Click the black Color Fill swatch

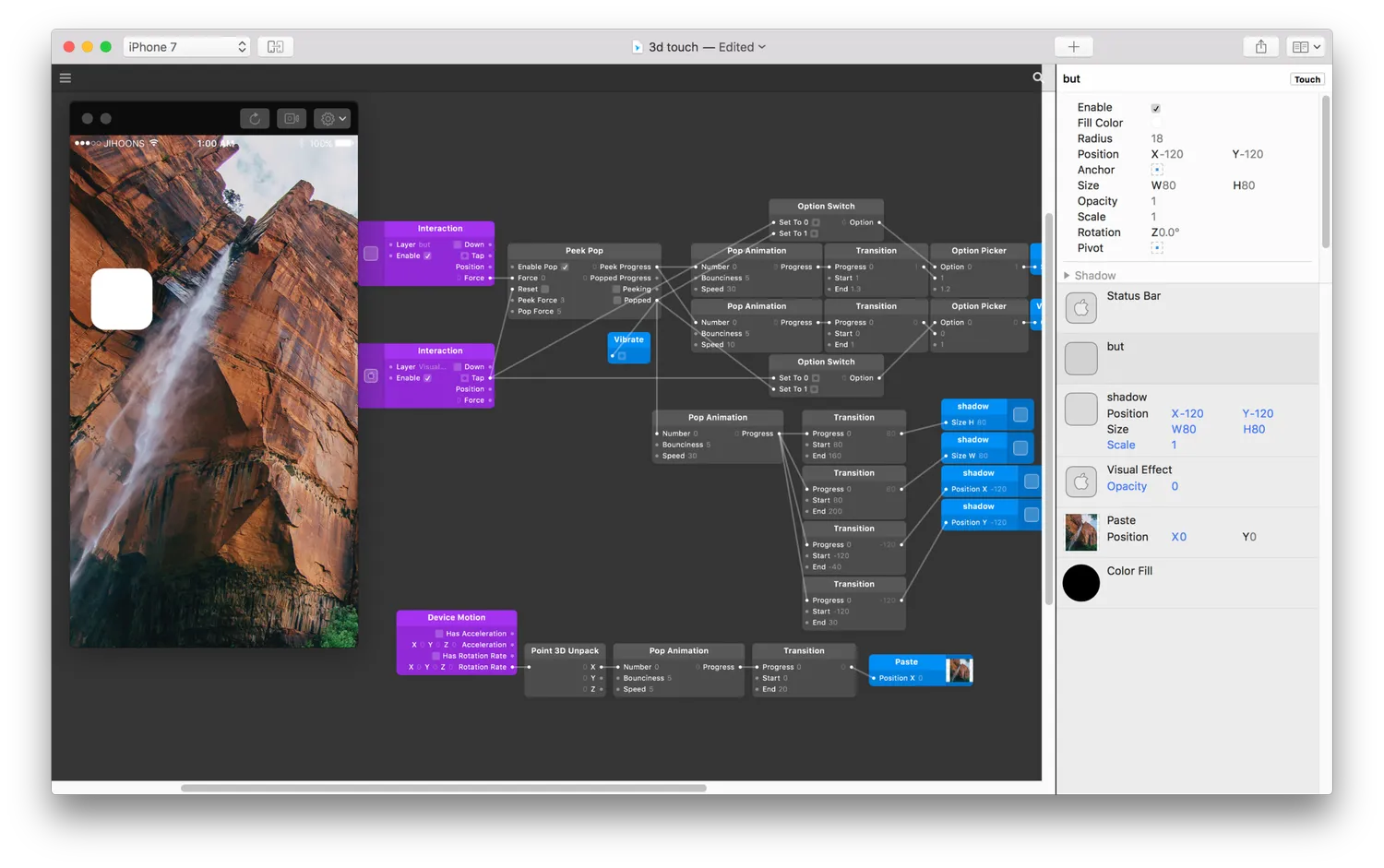click(x=1081, y=583)
